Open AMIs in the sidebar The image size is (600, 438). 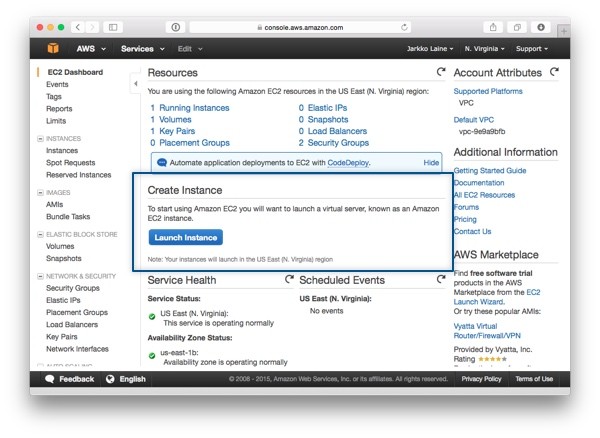[x=54, y=204]
